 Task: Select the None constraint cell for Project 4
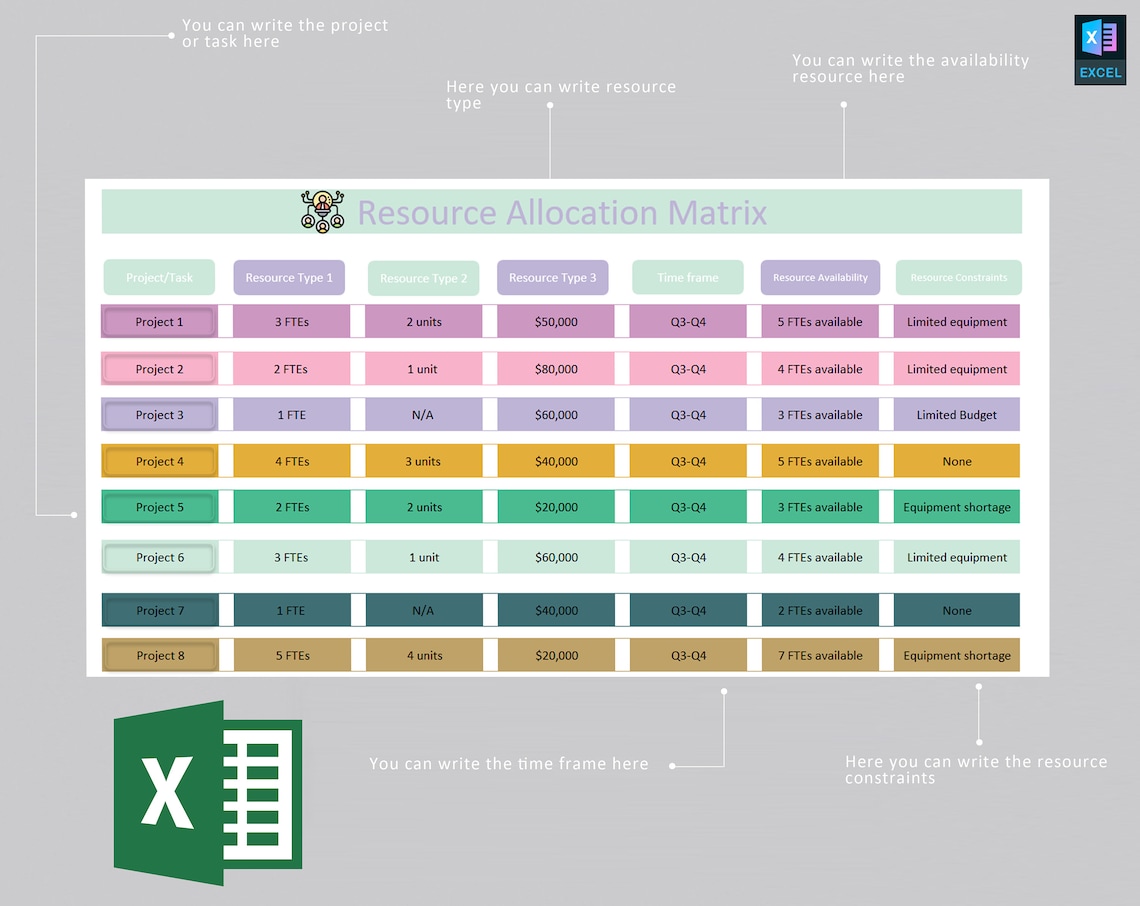tap(957, 461)
